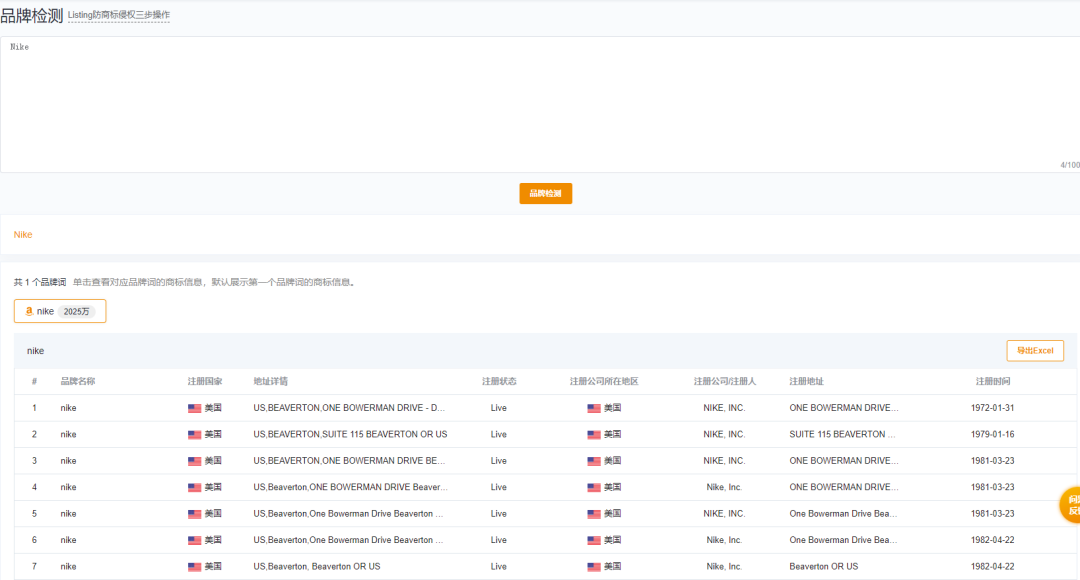
Task: Click the 注册公司/注册人 column header
Action: coord(725,382)
